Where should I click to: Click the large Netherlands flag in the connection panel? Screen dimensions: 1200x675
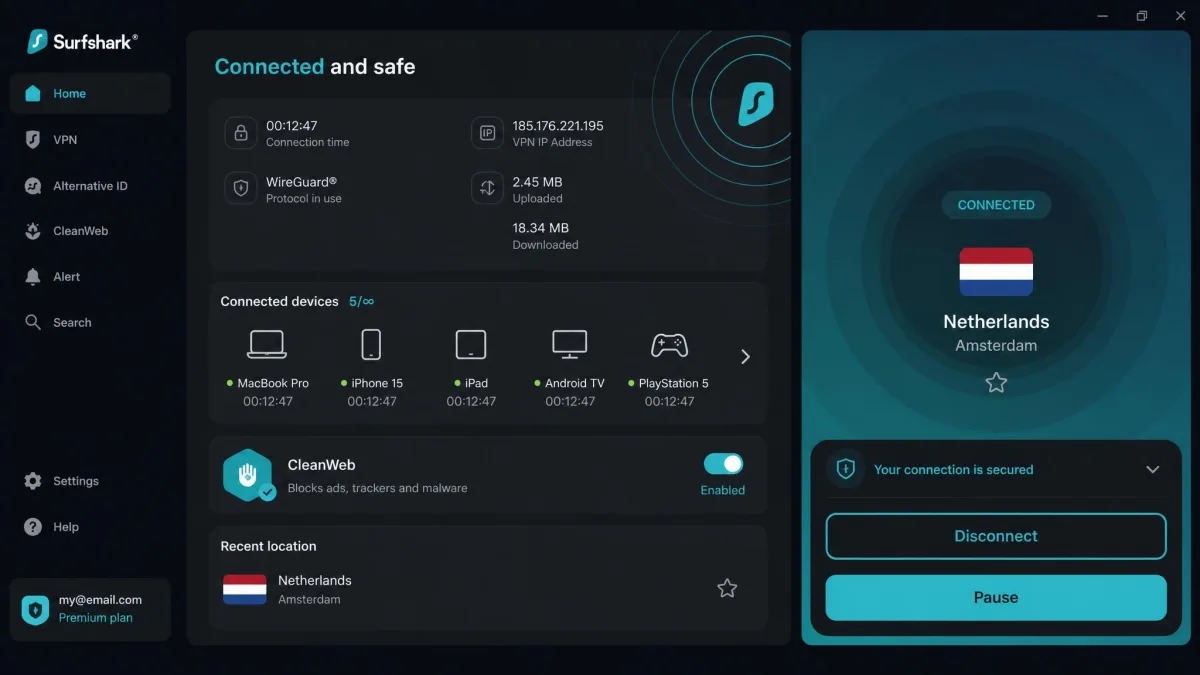[996, 272]
